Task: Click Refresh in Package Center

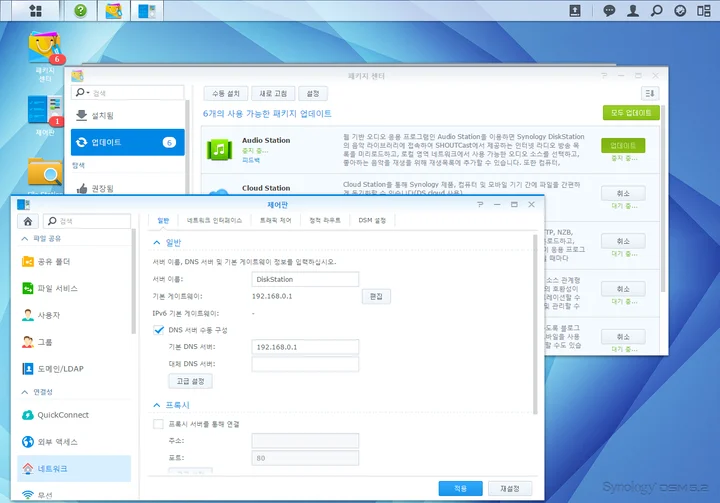Action: 273,93
